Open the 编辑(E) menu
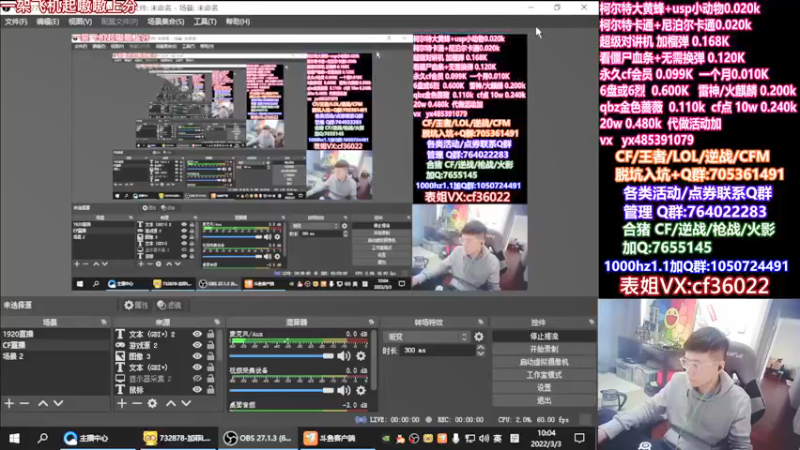The image size is (800, 450). (47, 22)
